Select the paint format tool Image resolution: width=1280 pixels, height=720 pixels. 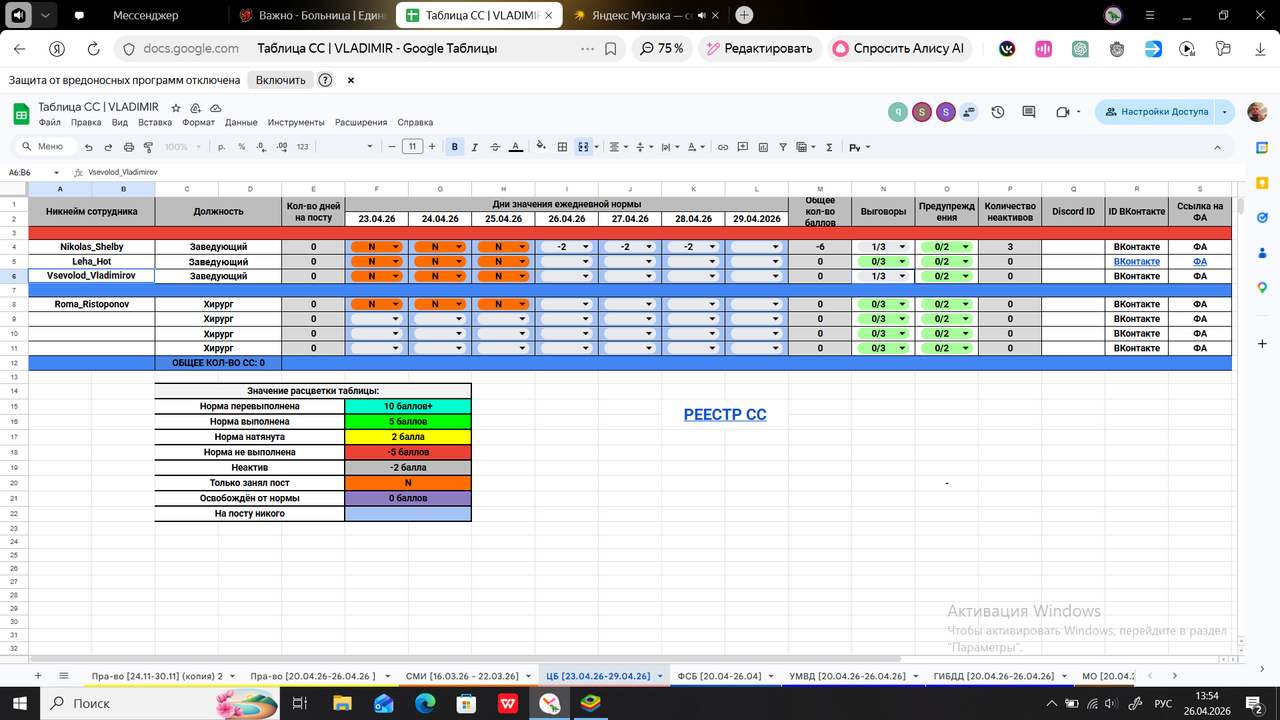click(149, 147)
